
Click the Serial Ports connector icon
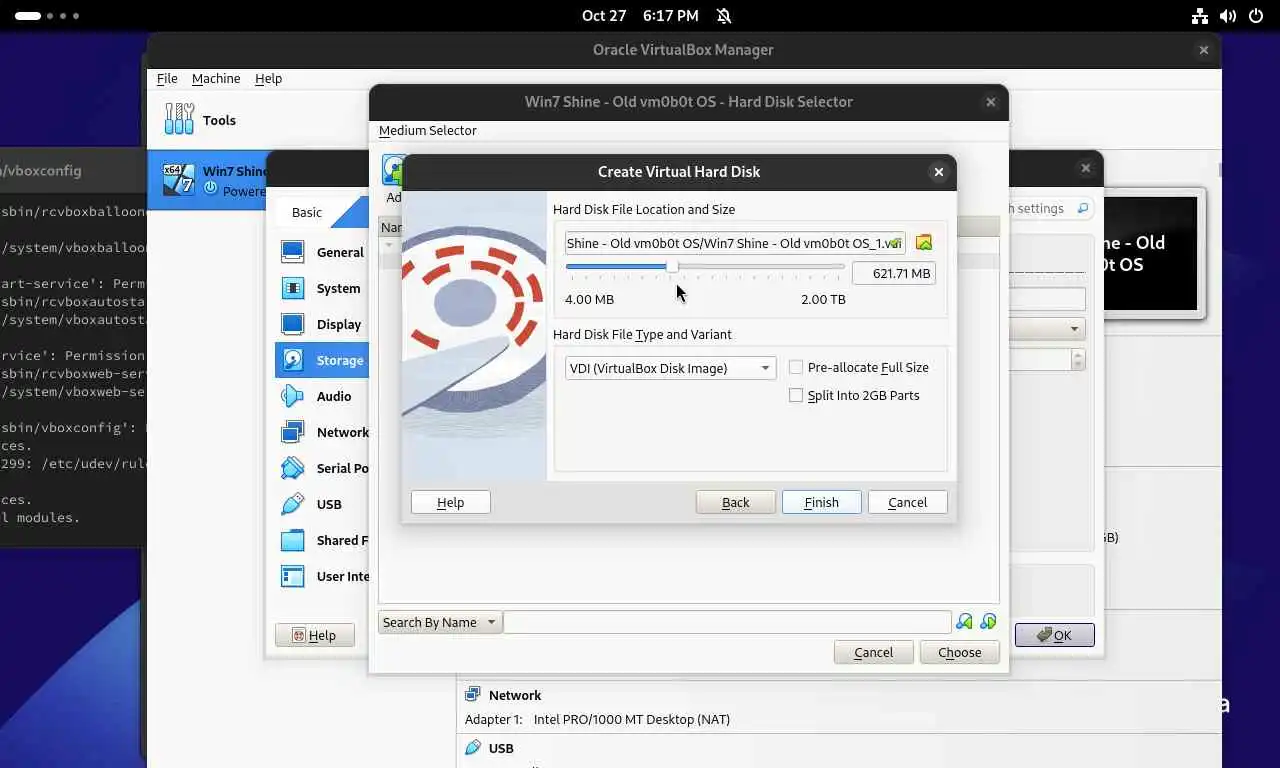click(x=292, y=468)
